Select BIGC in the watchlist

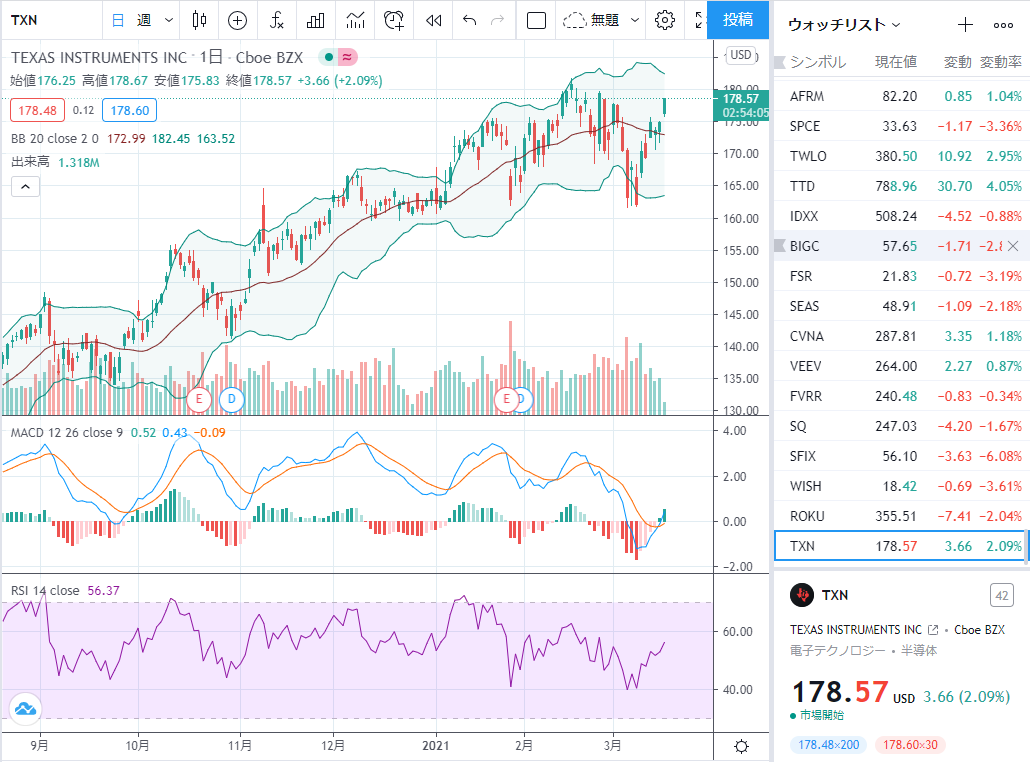pos(899,246)
